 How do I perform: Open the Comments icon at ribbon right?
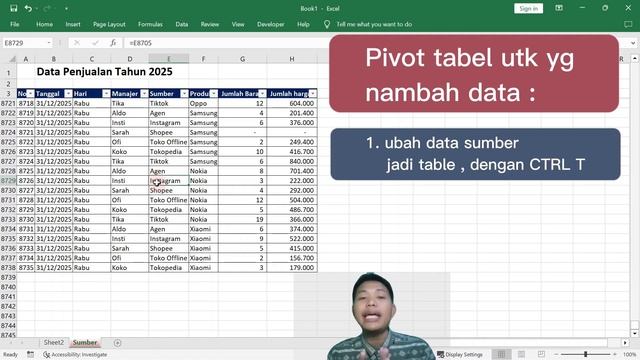pyautogui.click(x=628, y=24)
